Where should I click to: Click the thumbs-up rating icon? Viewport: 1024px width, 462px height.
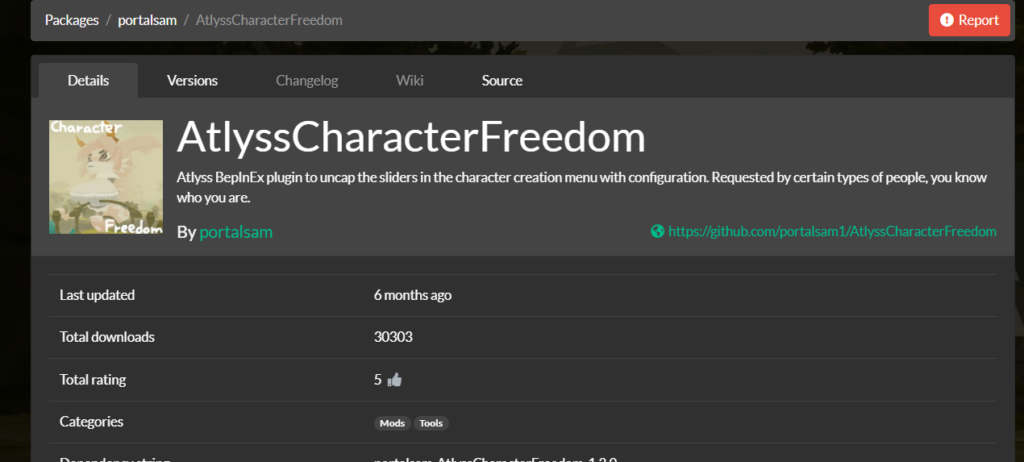coord(394,380)
